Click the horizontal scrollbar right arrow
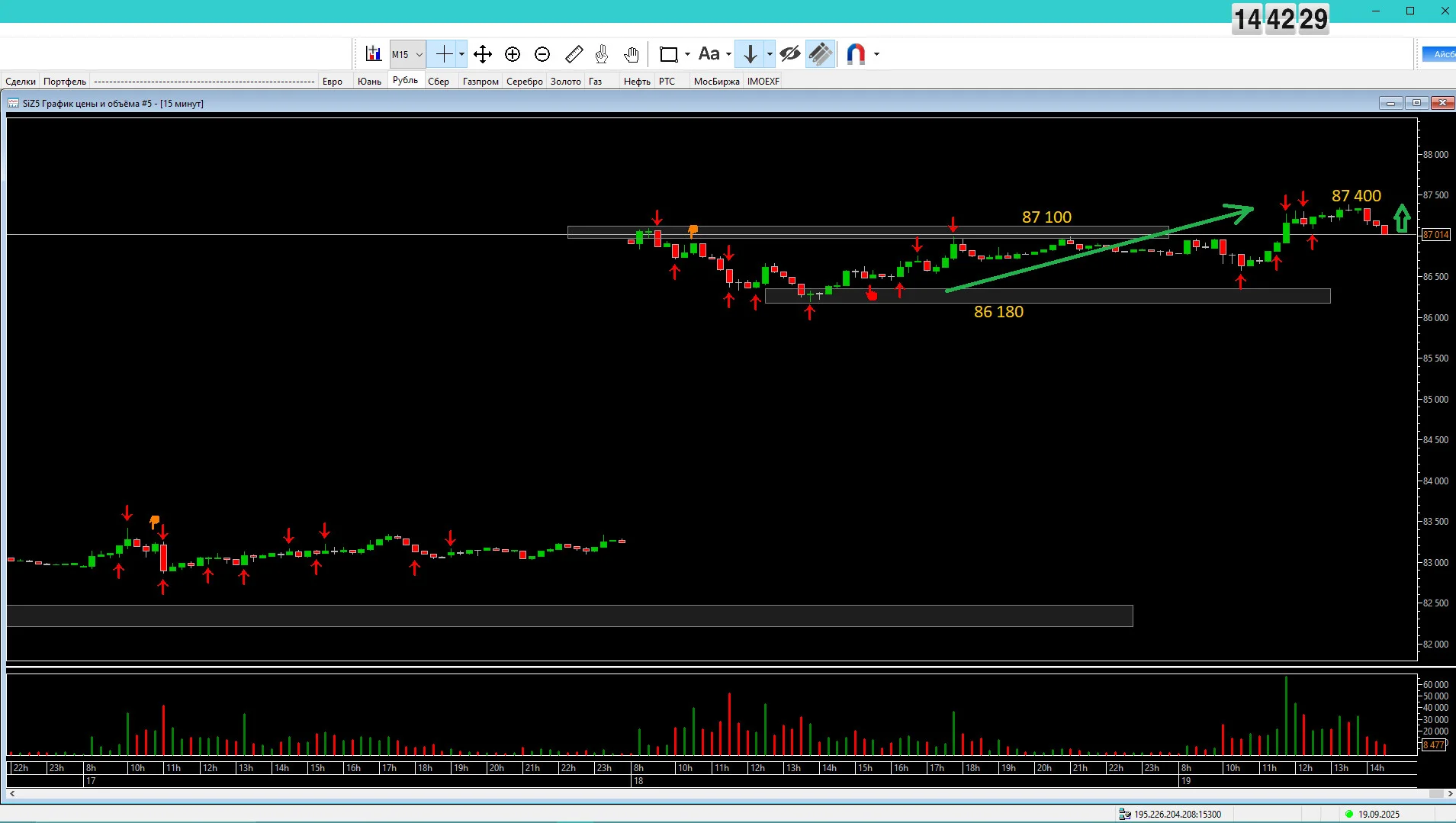The height and width of the screenshot is (823, 1456). coord(1450,794)
